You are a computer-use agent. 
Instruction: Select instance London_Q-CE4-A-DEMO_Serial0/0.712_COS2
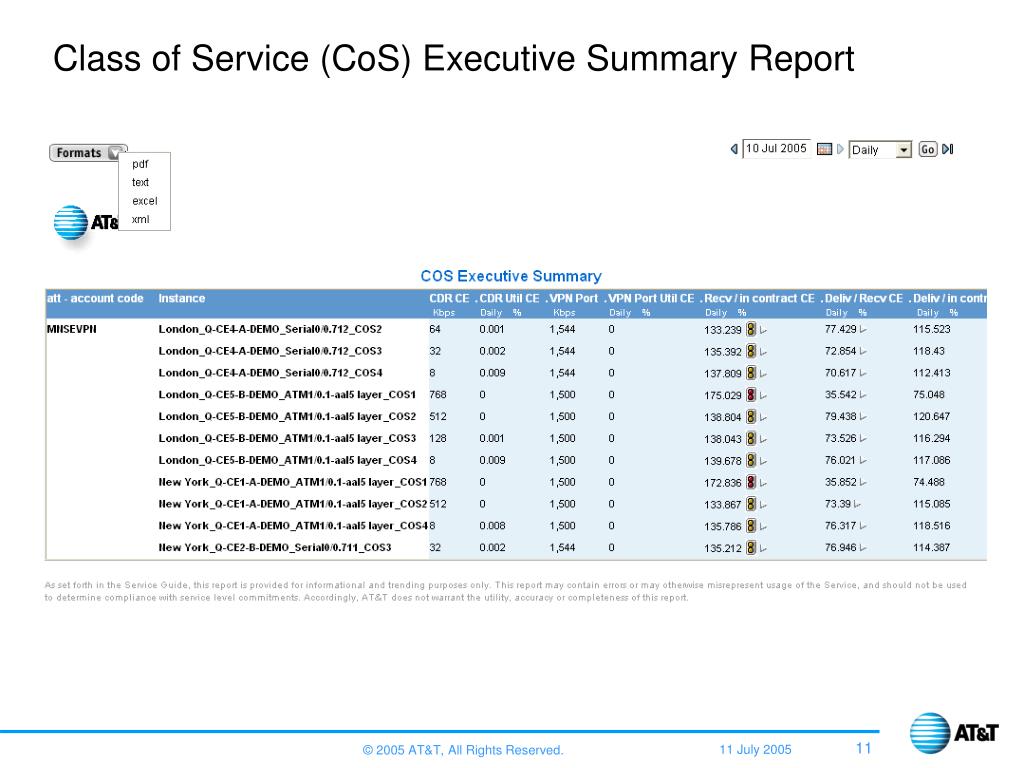270,329
